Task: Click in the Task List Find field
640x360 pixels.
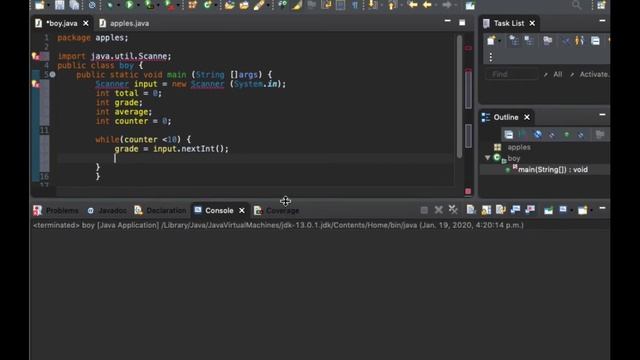Action: (x=511, y=74)
